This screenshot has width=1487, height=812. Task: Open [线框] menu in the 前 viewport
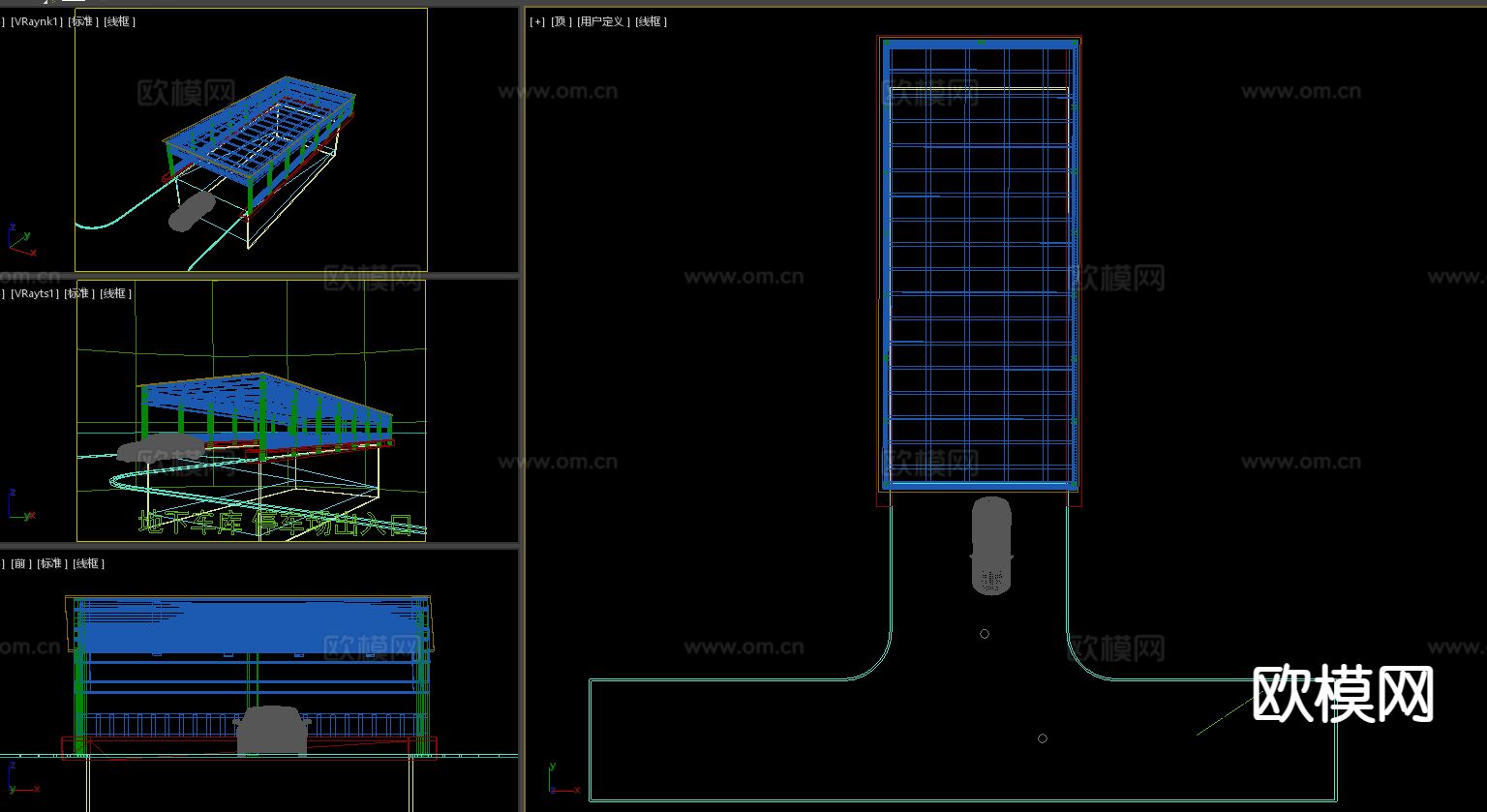88,563
